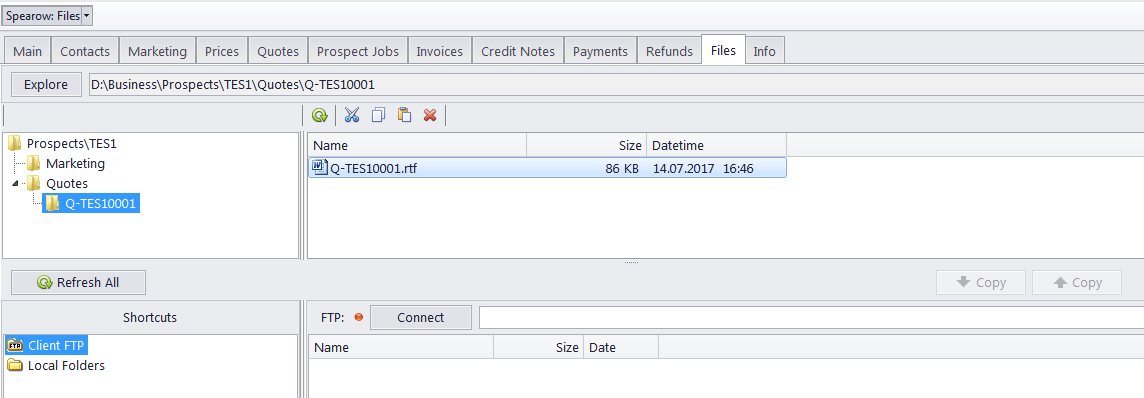Click the Marketing folder icon in tree
The image size is (1144, 398).
pos(34,164)
